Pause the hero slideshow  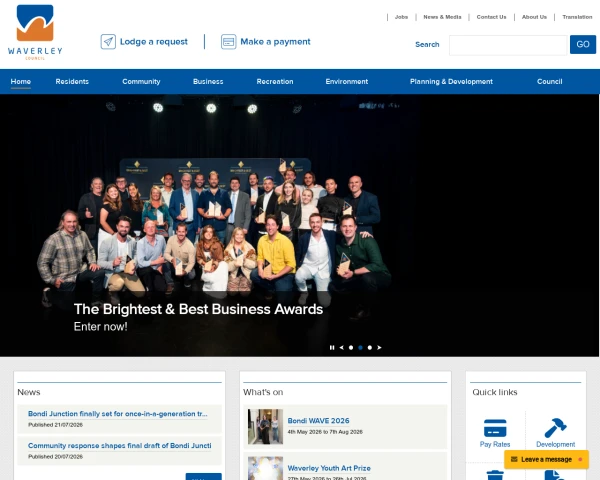click(x=332, y=348)
